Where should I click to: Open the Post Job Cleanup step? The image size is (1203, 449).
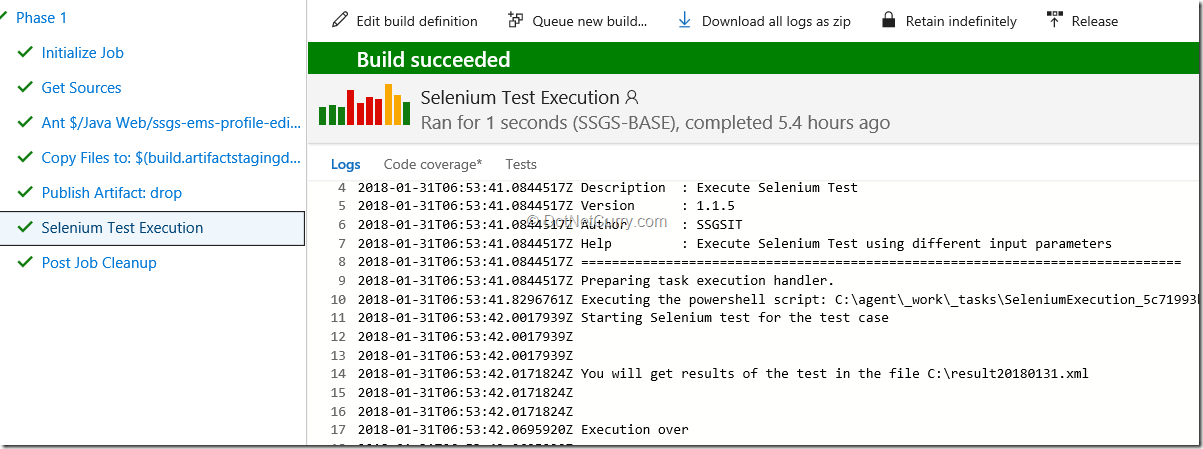tap(99, 263)
